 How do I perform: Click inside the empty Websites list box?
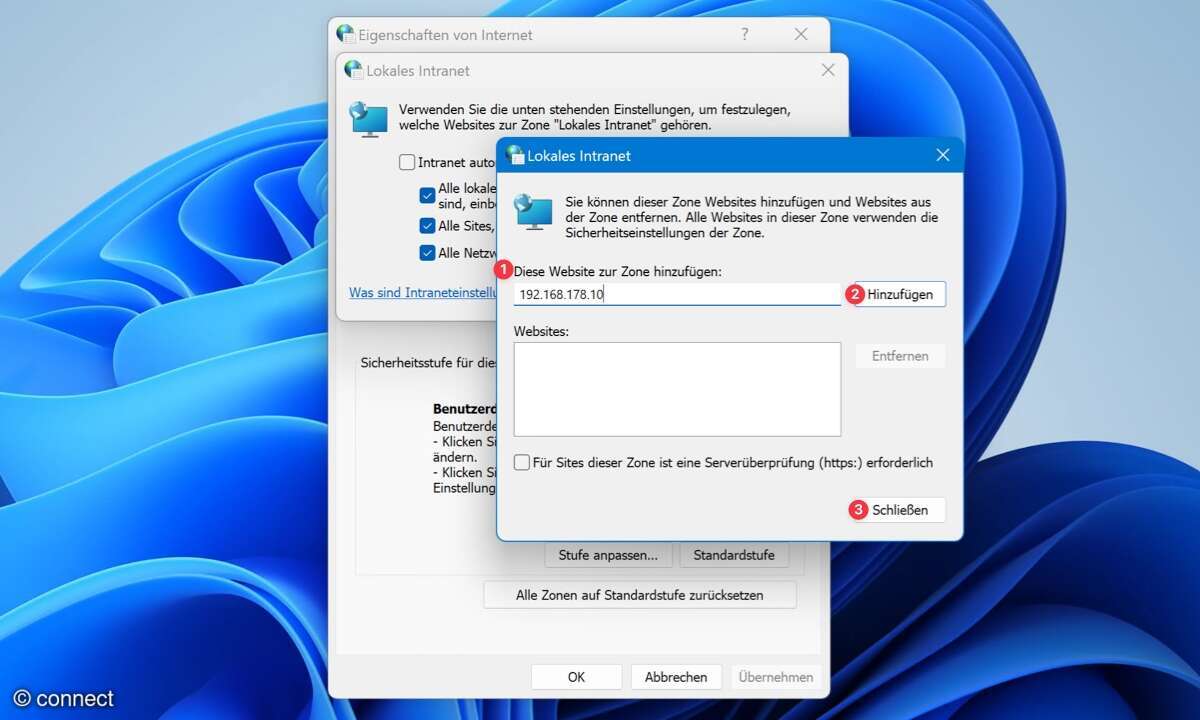[x=677, y=389]
